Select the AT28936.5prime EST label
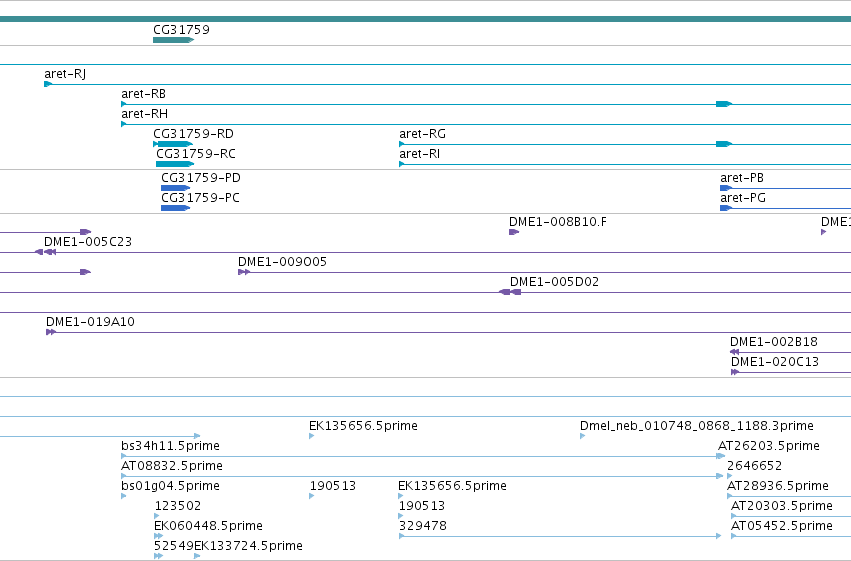Viewport: 851px width, 561px height. [778, 487]
